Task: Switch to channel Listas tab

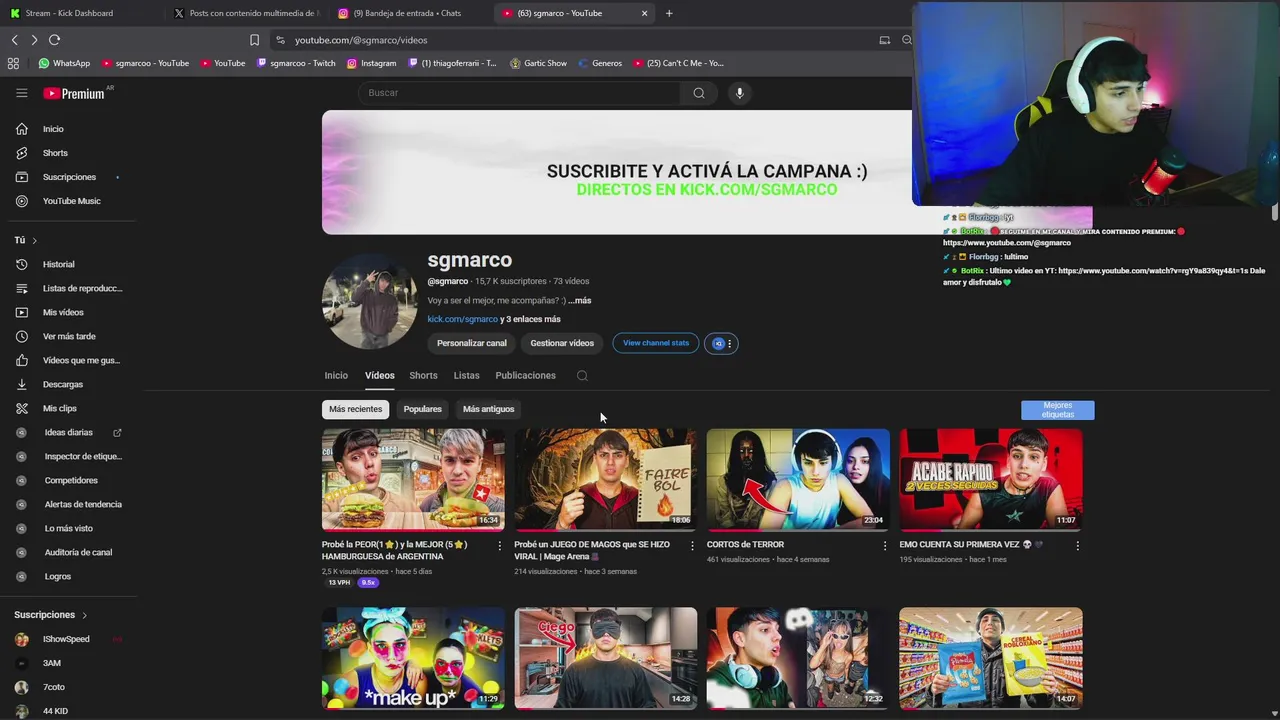Action: pyautogui.click(x=466, y=376)
